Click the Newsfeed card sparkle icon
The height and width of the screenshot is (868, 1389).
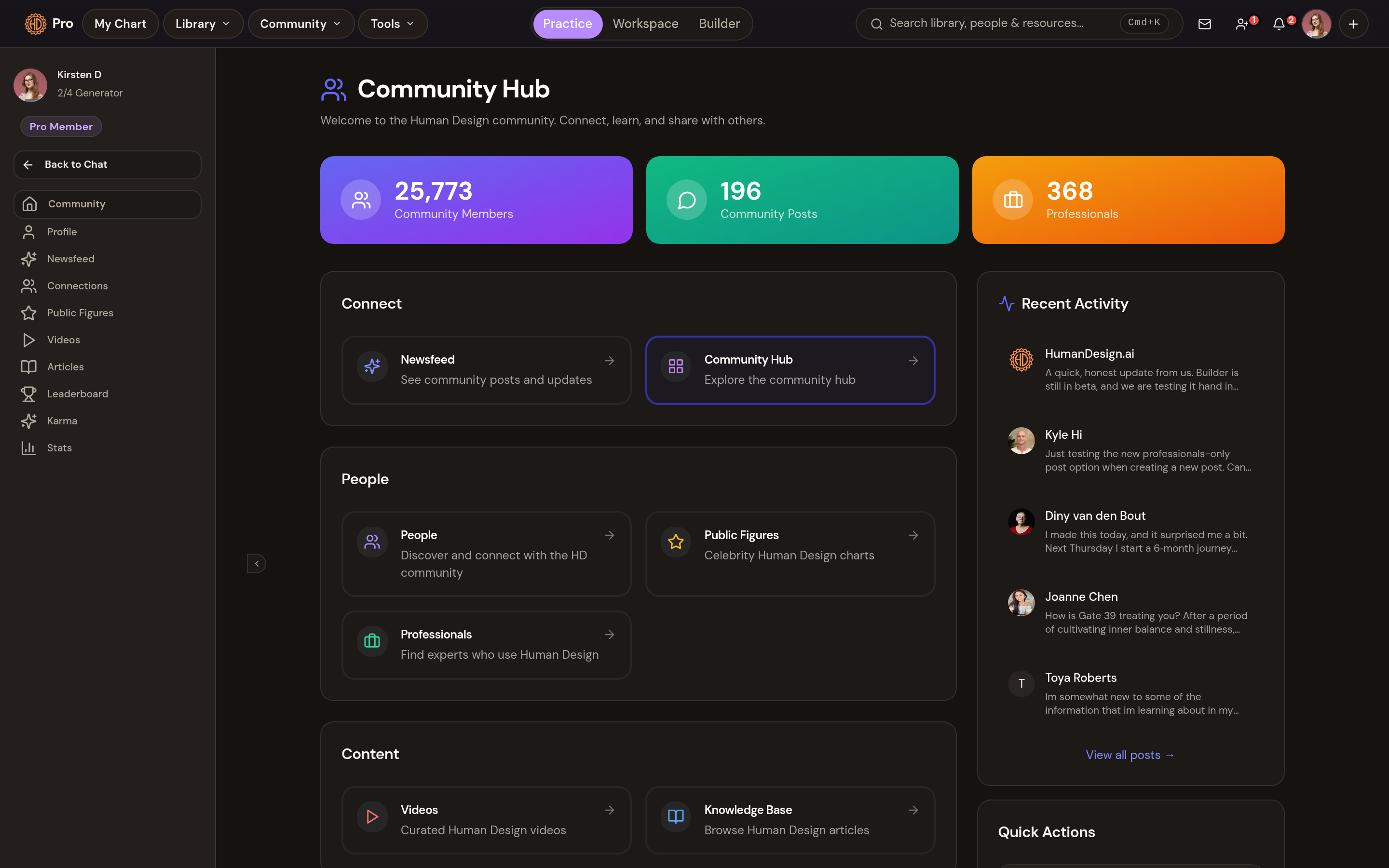372,366
